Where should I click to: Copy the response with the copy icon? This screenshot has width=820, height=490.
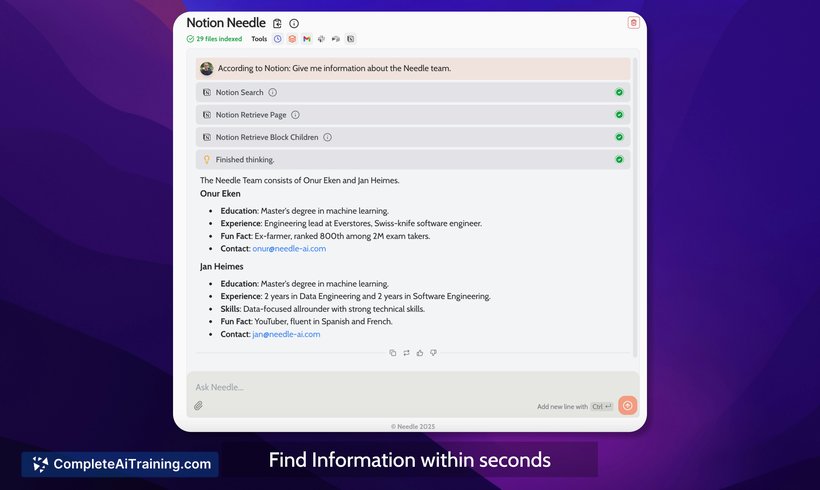[x=393, y=353]
